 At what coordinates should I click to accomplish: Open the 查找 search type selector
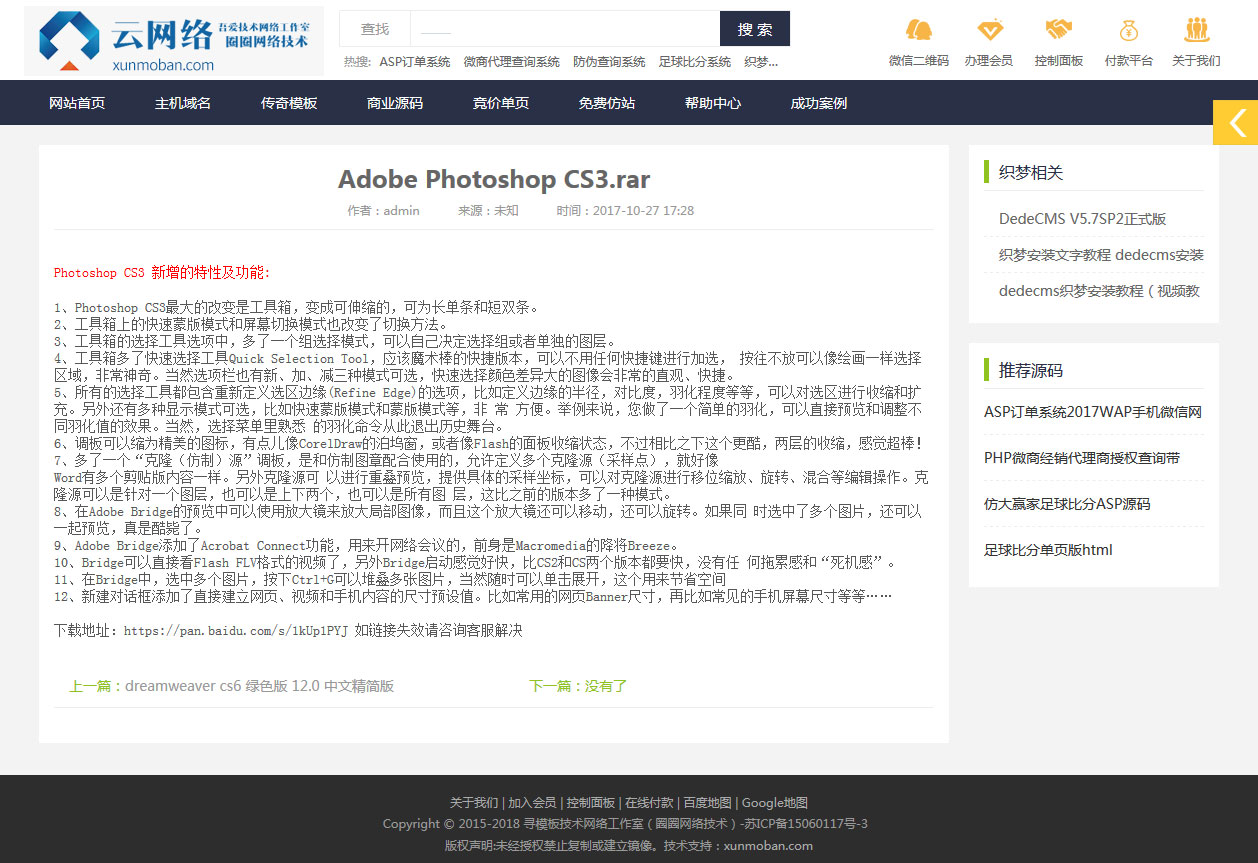(x=375, y=29)
